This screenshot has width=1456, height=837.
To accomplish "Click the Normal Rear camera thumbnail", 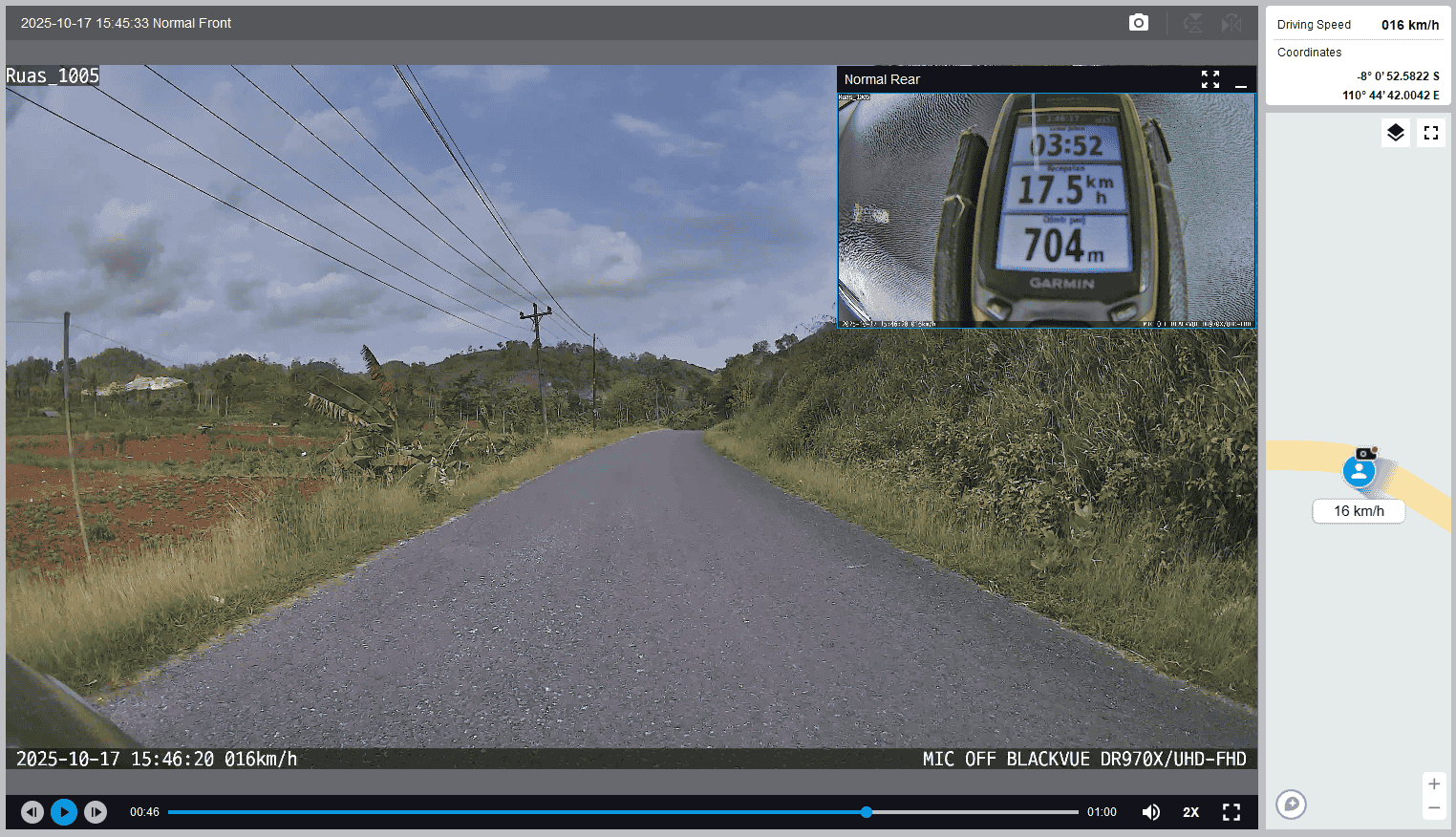I will pyautogui.click(x=1046, y=210).
